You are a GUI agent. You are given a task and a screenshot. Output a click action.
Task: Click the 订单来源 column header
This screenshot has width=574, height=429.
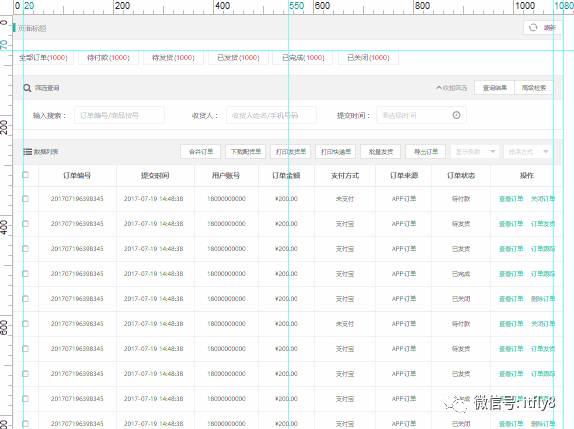404,176
